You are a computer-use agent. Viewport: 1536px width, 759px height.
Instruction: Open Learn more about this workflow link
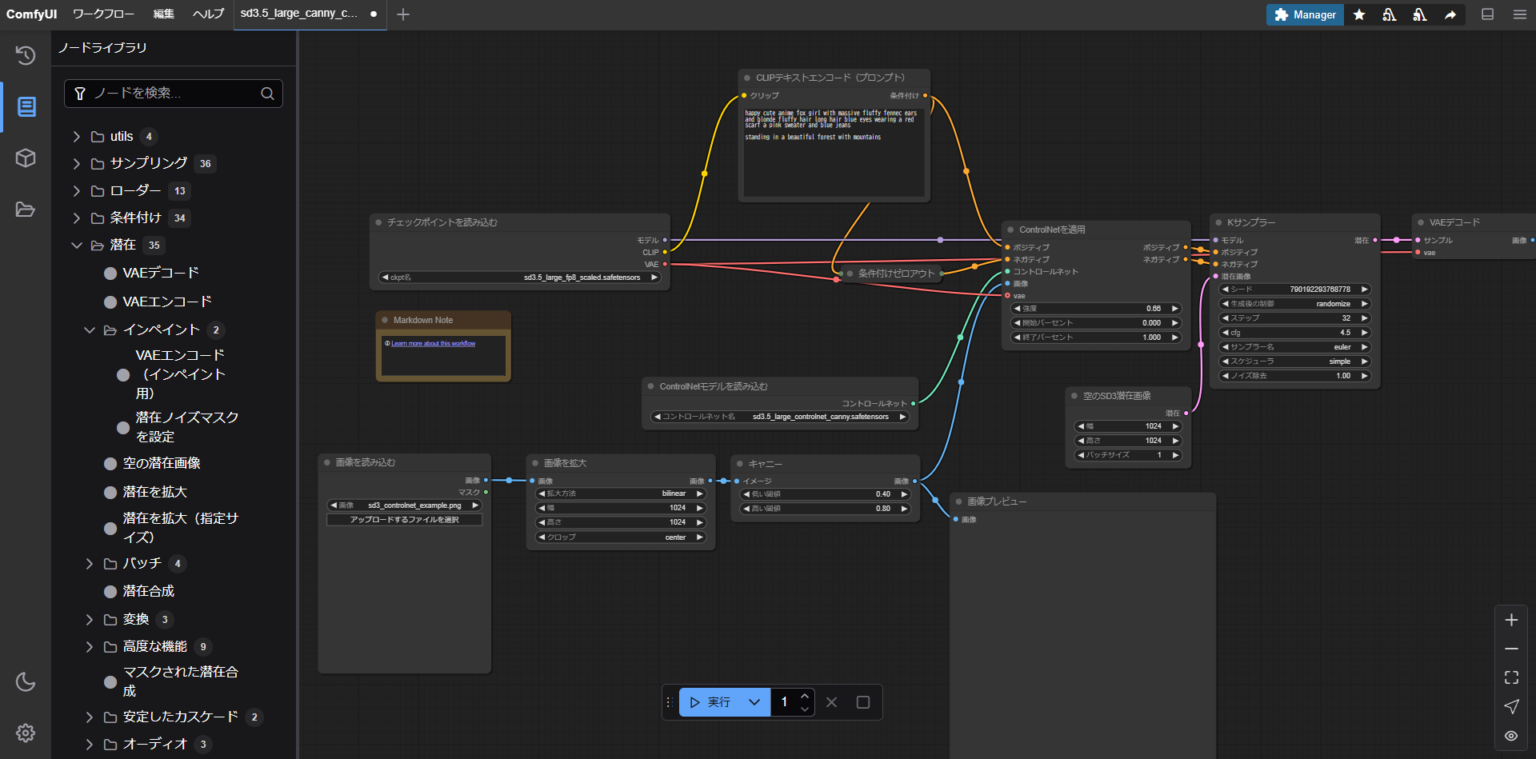433,343
